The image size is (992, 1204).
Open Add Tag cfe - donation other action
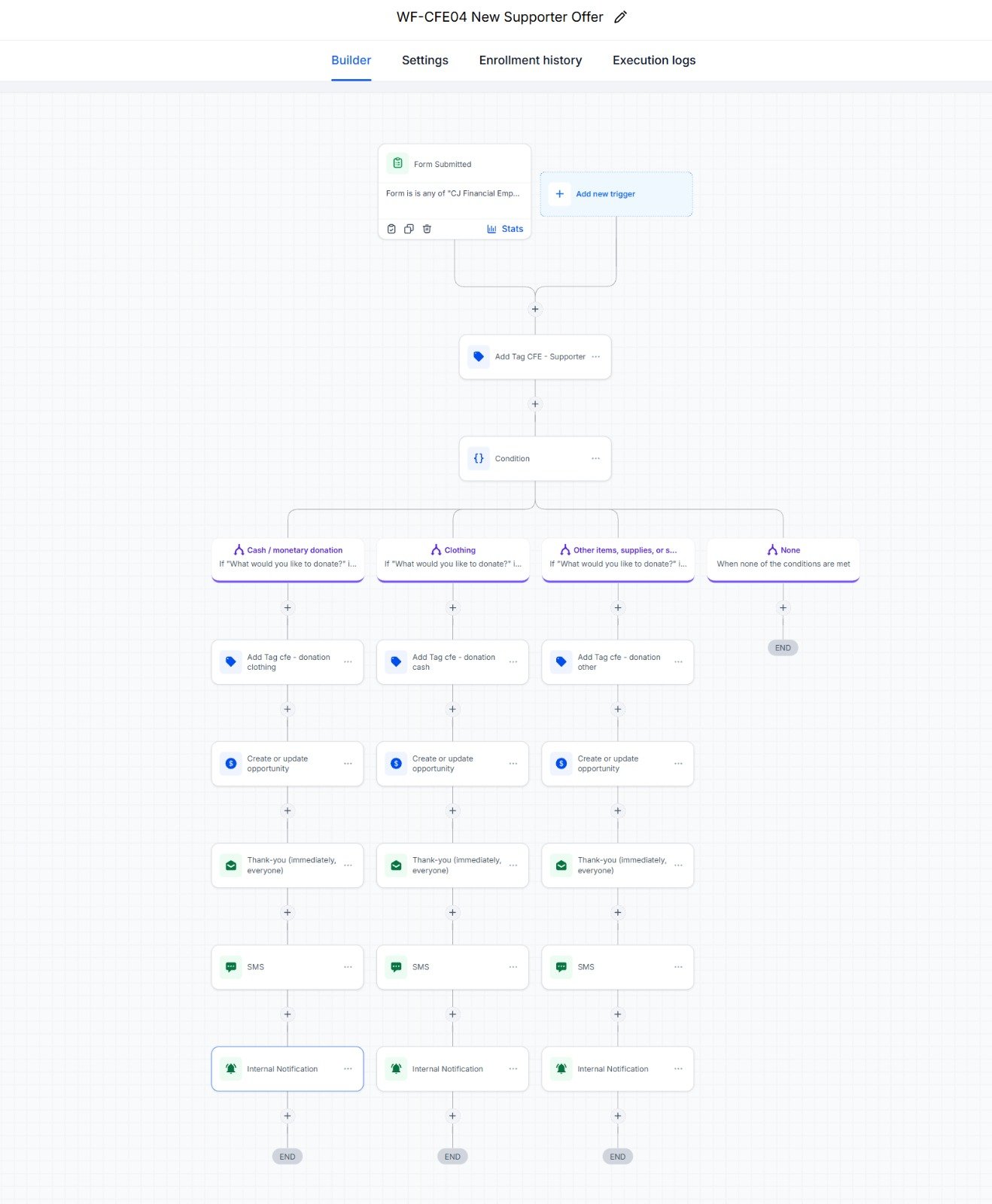618,662
